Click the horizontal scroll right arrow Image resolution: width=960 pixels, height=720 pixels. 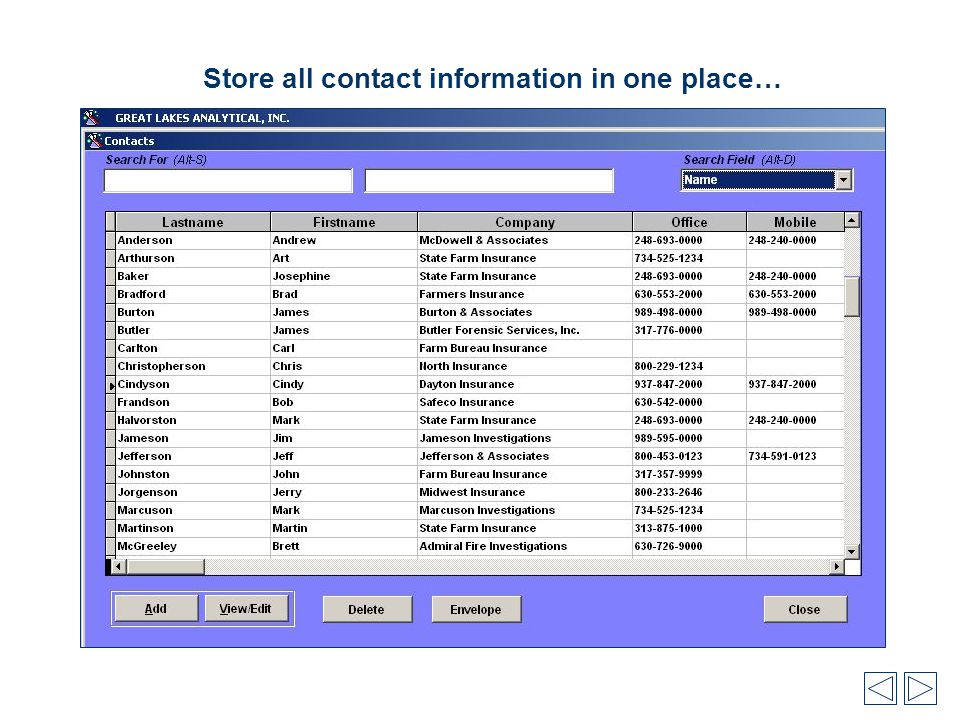[x=836, y=566]
